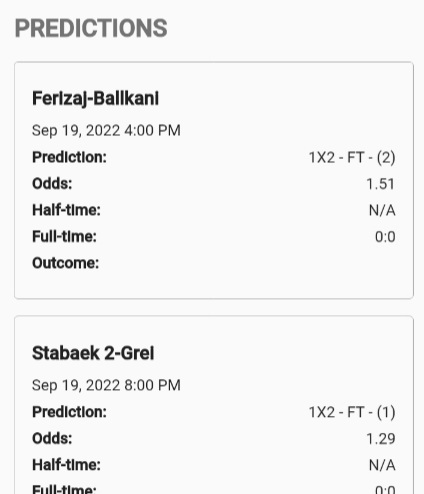Click the PREDICTIONS heading
Viewport: 424px width, 494px height.
coord(91,28)
